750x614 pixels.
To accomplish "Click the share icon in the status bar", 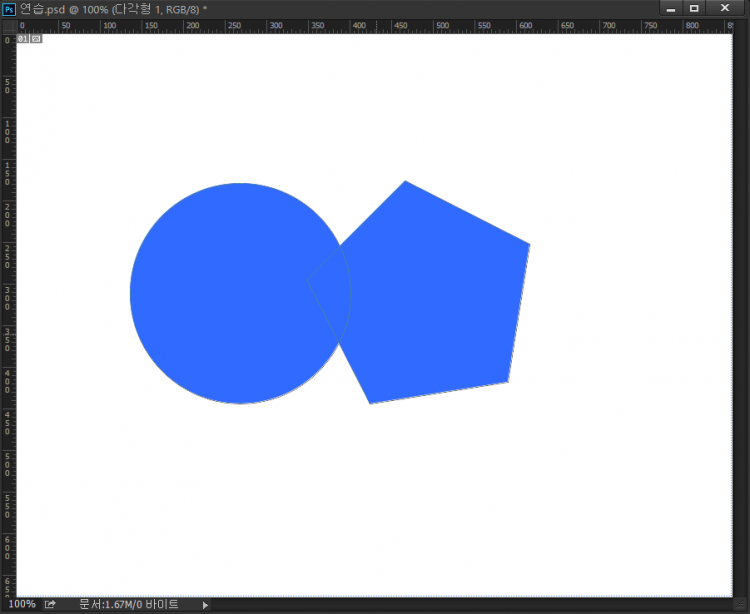I will [51, 604].
